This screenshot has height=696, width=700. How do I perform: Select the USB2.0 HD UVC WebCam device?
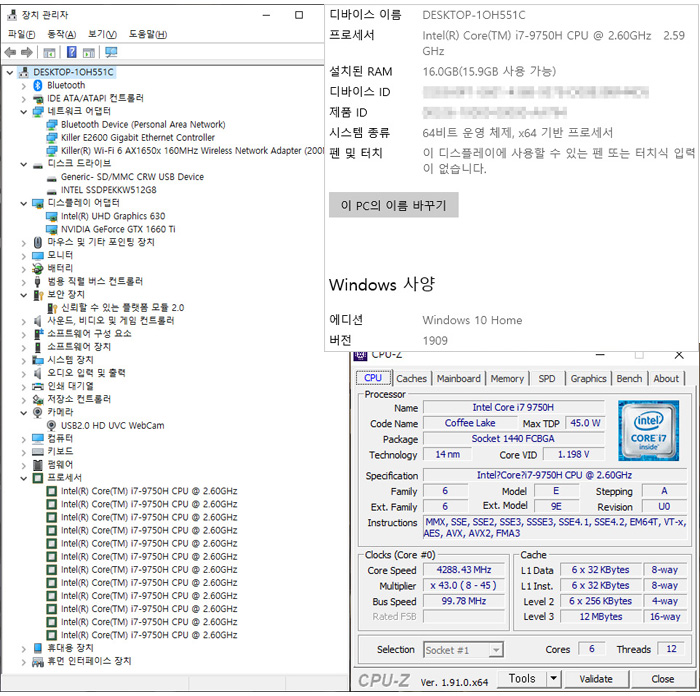pos(112,425)
